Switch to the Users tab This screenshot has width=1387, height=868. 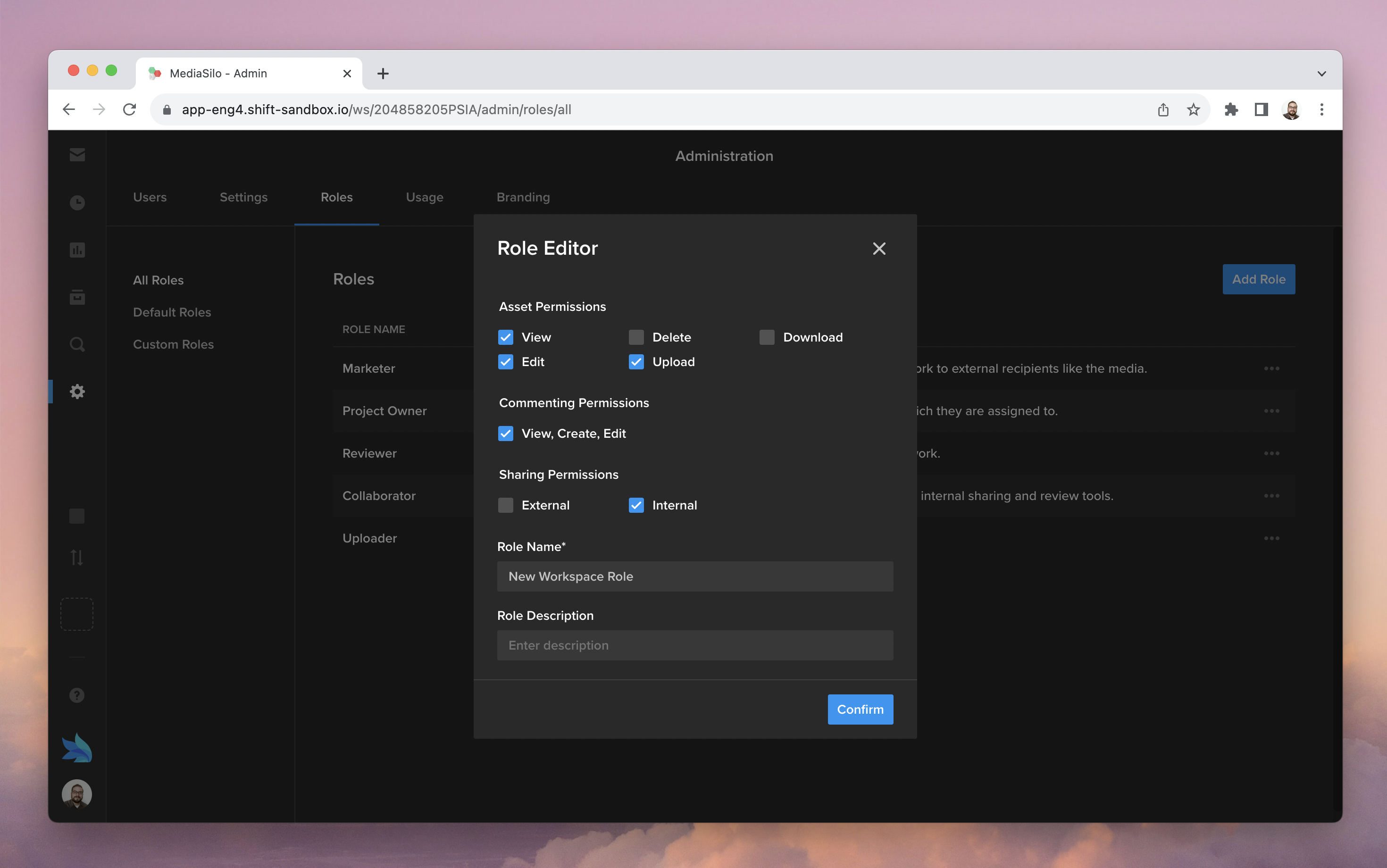(150, 197)
